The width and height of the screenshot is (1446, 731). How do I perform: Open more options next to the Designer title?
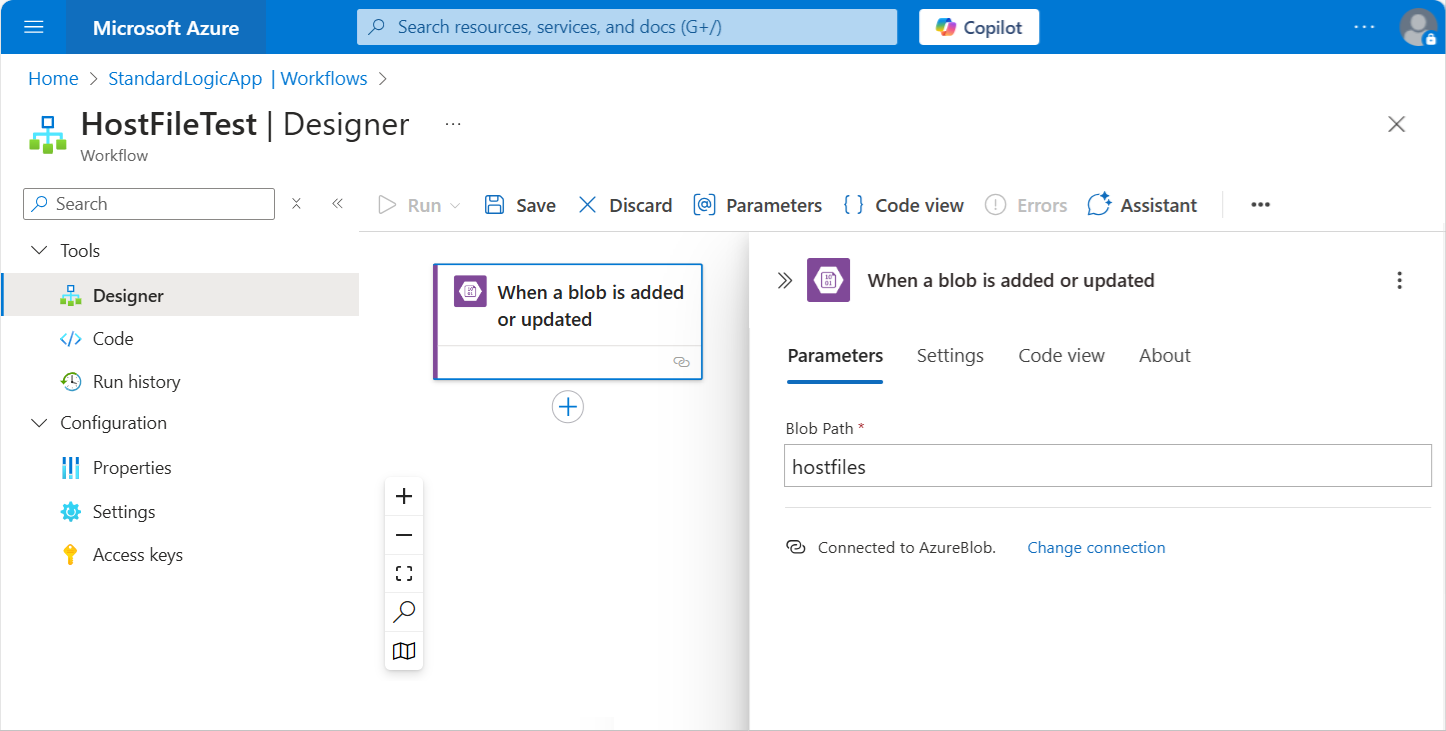[x=453, y=124]
